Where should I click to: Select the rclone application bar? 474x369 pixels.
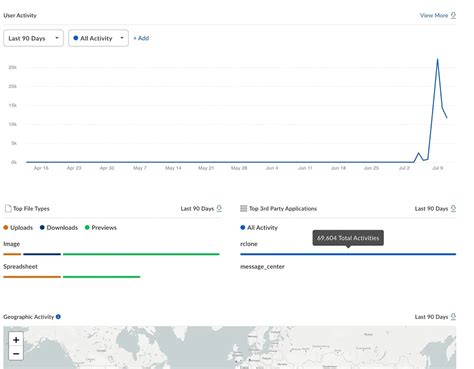[x=348, y=254]
